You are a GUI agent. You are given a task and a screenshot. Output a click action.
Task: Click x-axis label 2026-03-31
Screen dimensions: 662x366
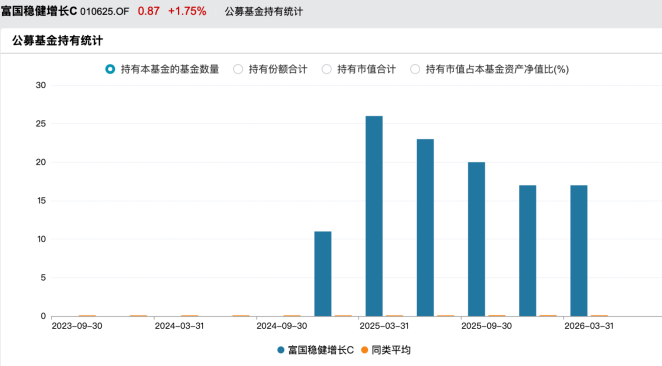pos(589,326)
